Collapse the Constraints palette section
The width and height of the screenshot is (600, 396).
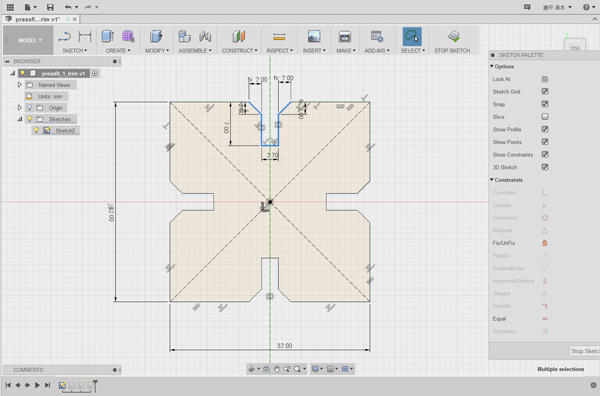coord(492,180)
